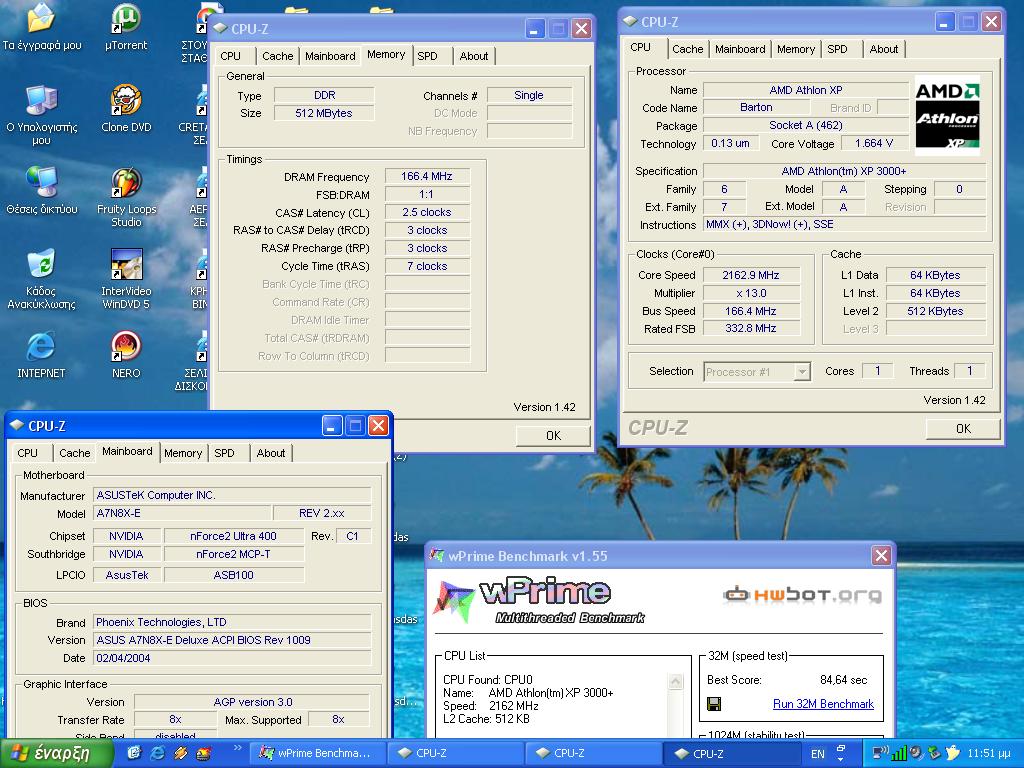Image resolution: width=1024 pixels, height=768 pixels.
Task: Click the motherboard Model field A7N8X-E
Action: click(182, 513)
